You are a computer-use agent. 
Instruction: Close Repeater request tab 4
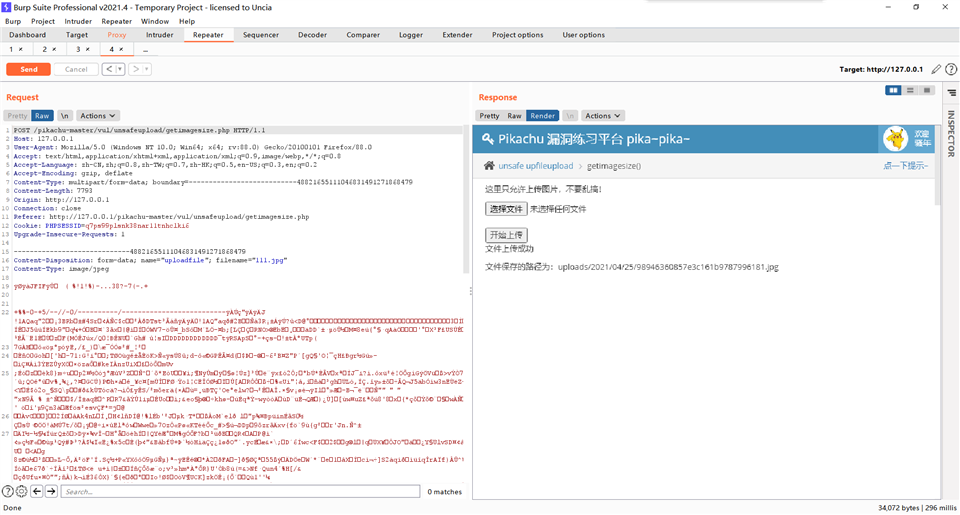pos(121,49)
